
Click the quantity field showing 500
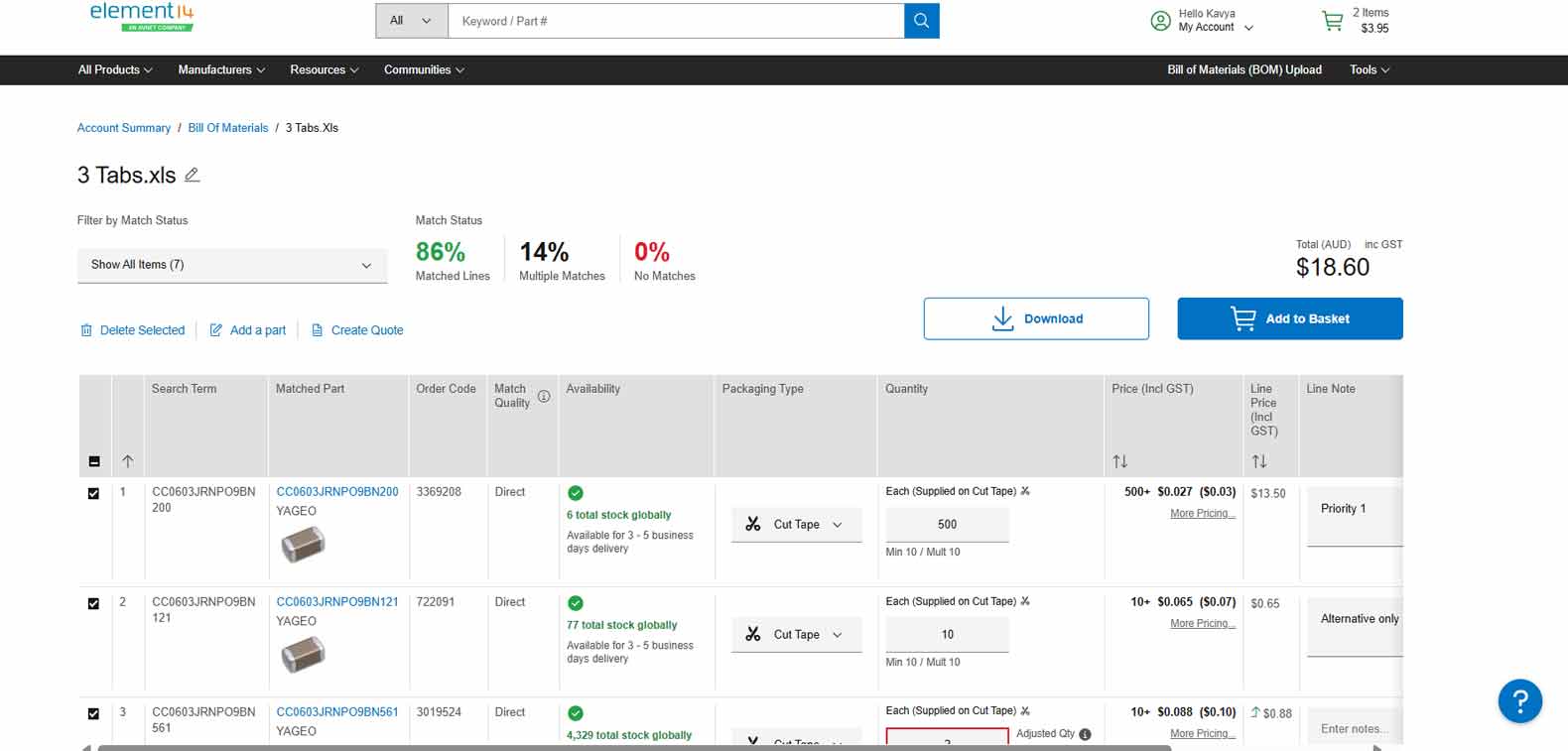pos(947,525)
